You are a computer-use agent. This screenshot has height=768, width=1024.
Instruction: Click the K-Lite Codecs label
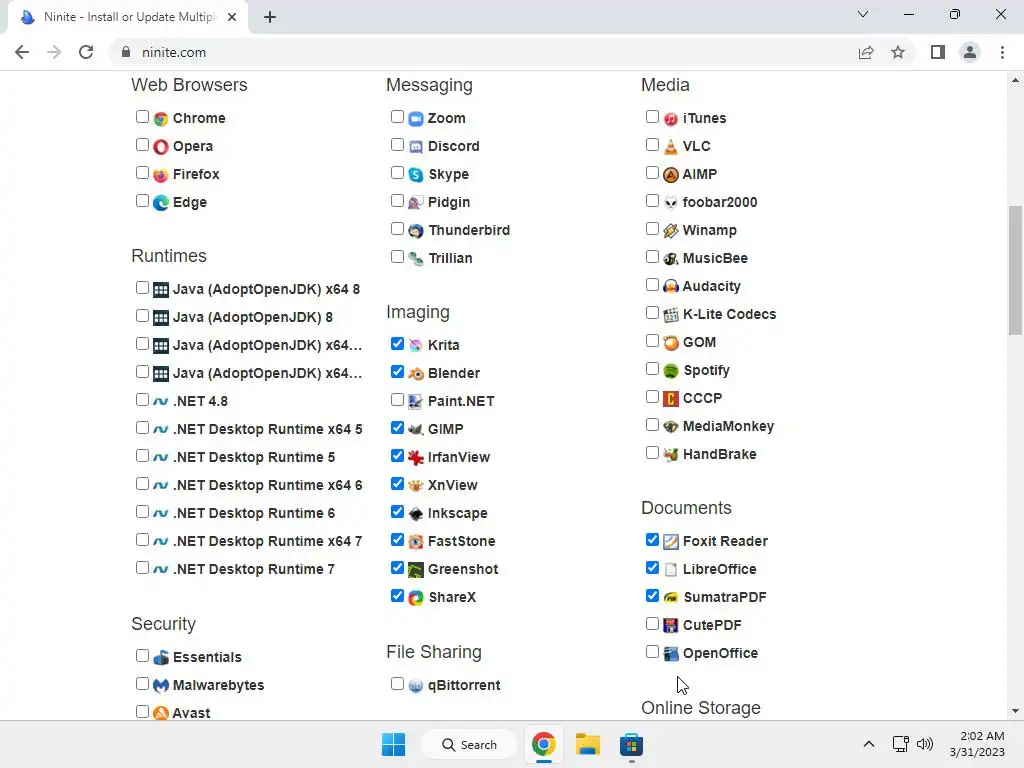point(729,314)
